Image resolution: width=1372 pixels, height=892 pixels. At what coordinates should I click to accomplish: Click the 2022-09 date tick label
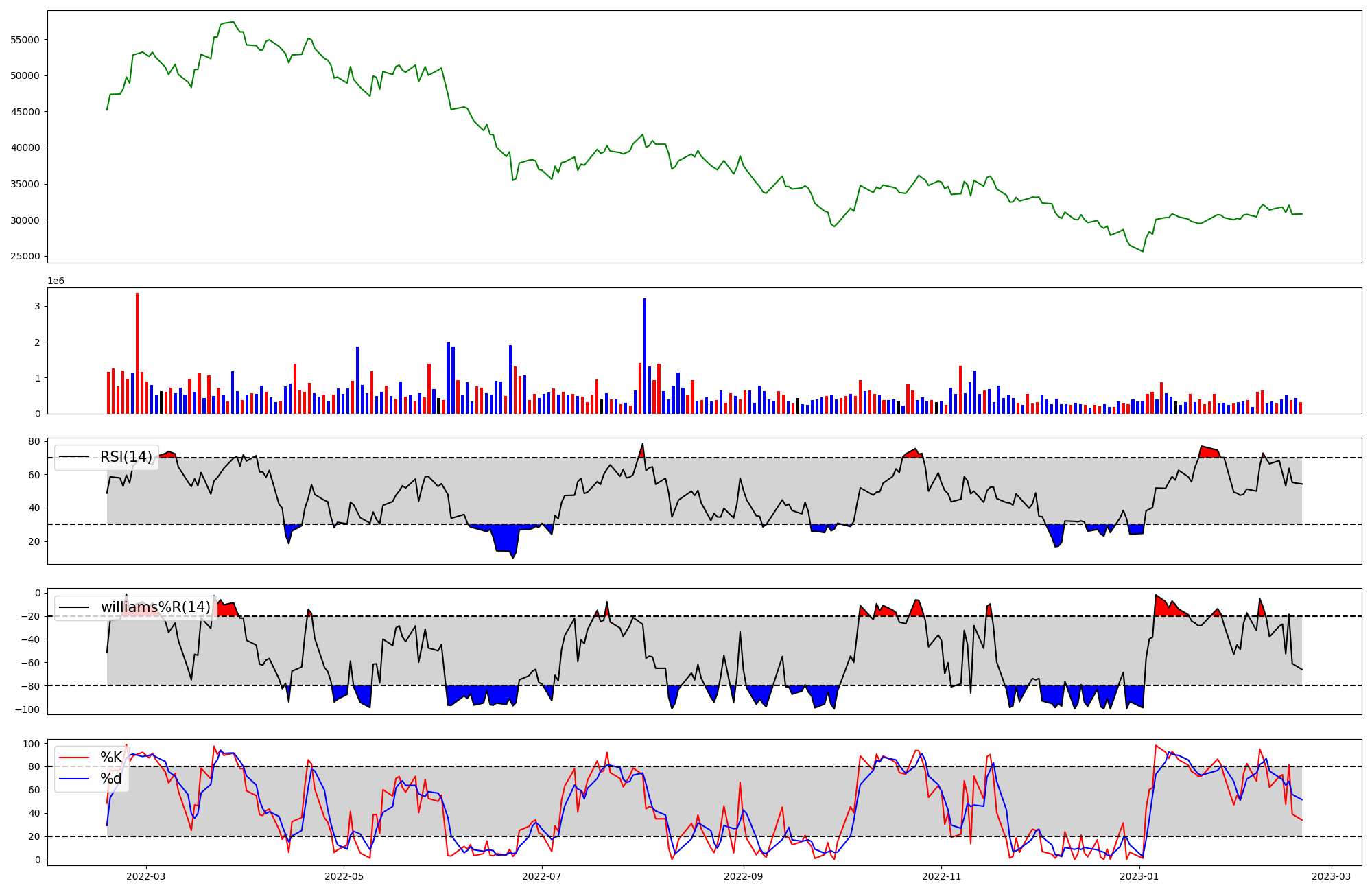click(743, 876)
